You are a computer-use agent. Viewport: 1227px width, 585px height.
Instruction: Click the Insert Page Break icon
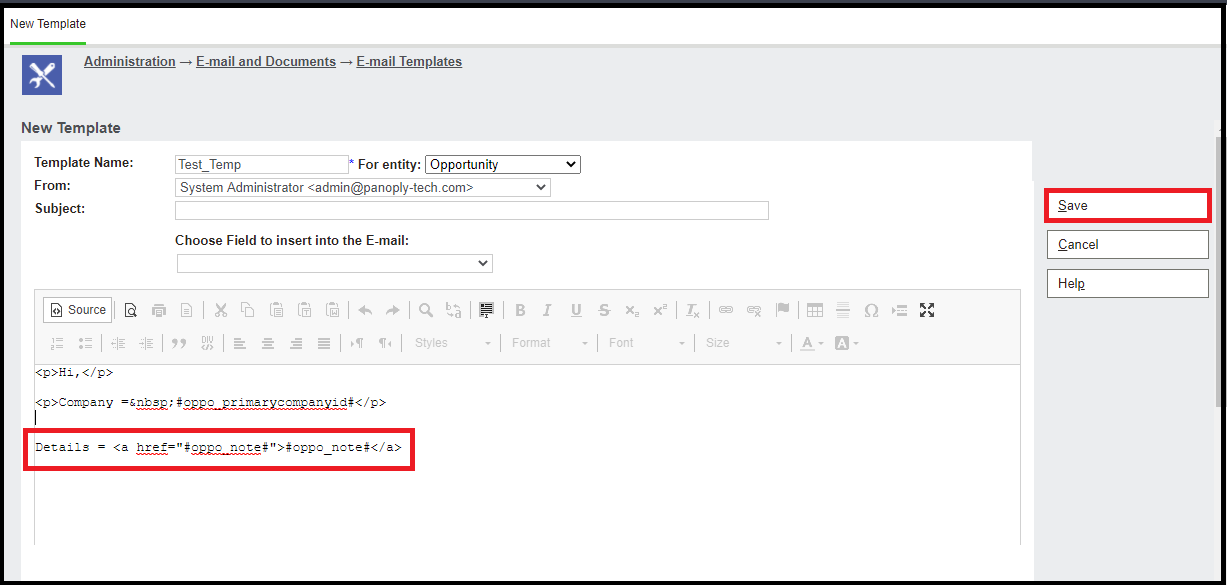pyautogui.click(x=899, y=310)
